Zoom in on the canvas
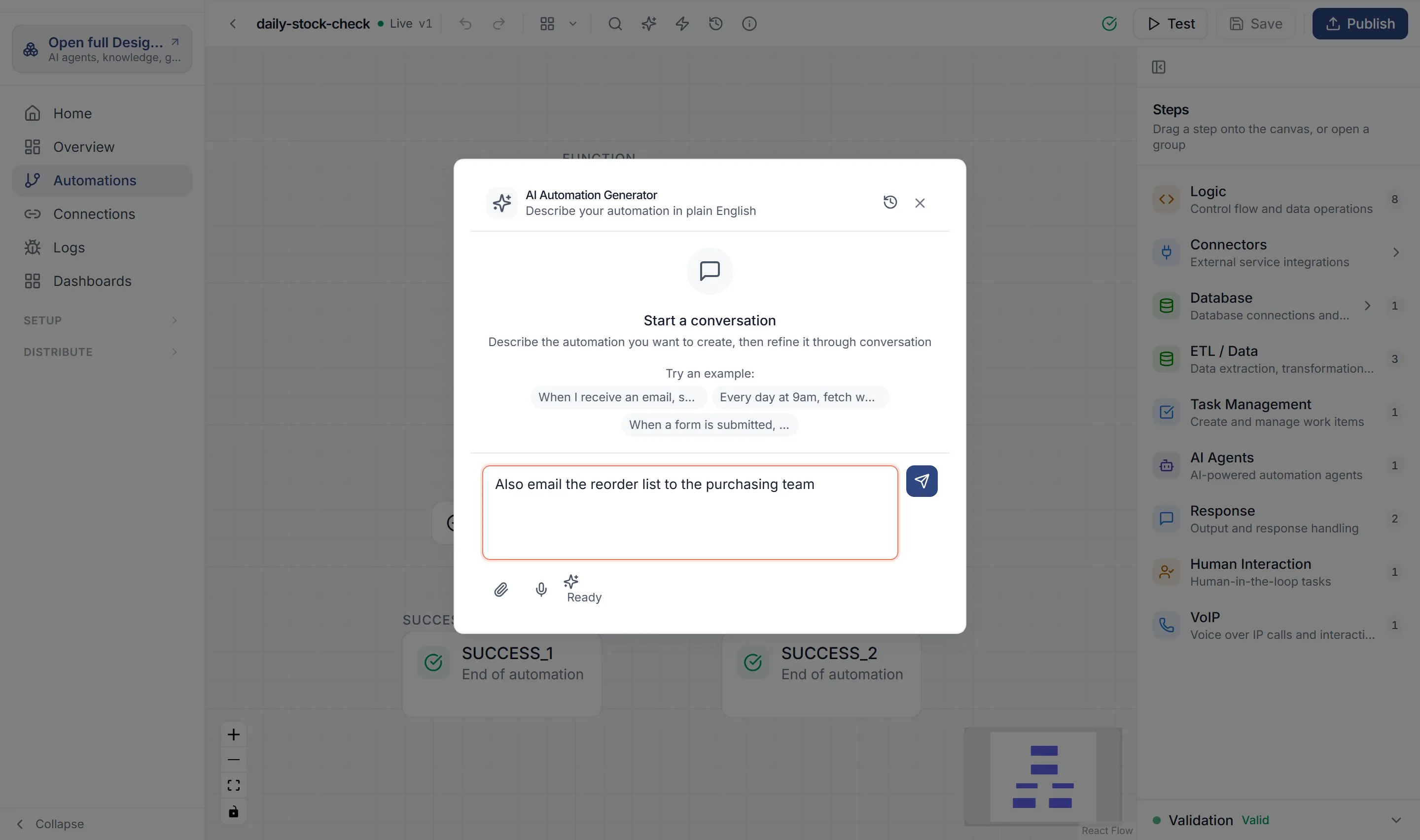The width and height of the screenshot is (1420, 840). (233, 735)
